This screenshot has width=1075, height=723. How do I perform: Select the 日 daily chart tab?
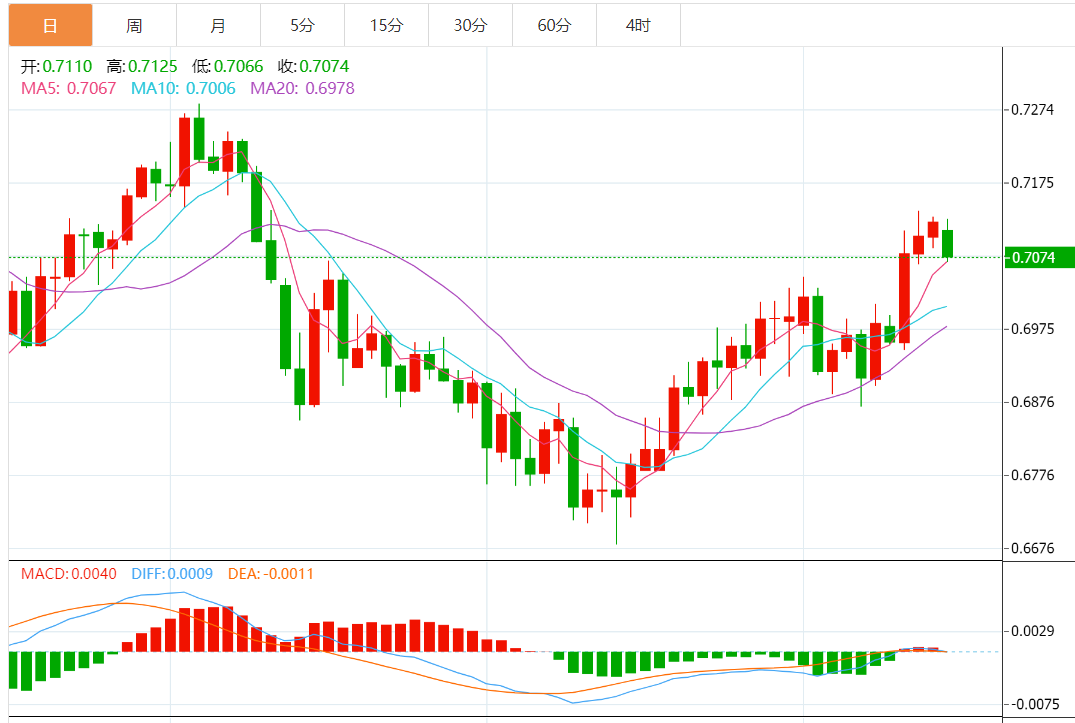pos(51,25)
